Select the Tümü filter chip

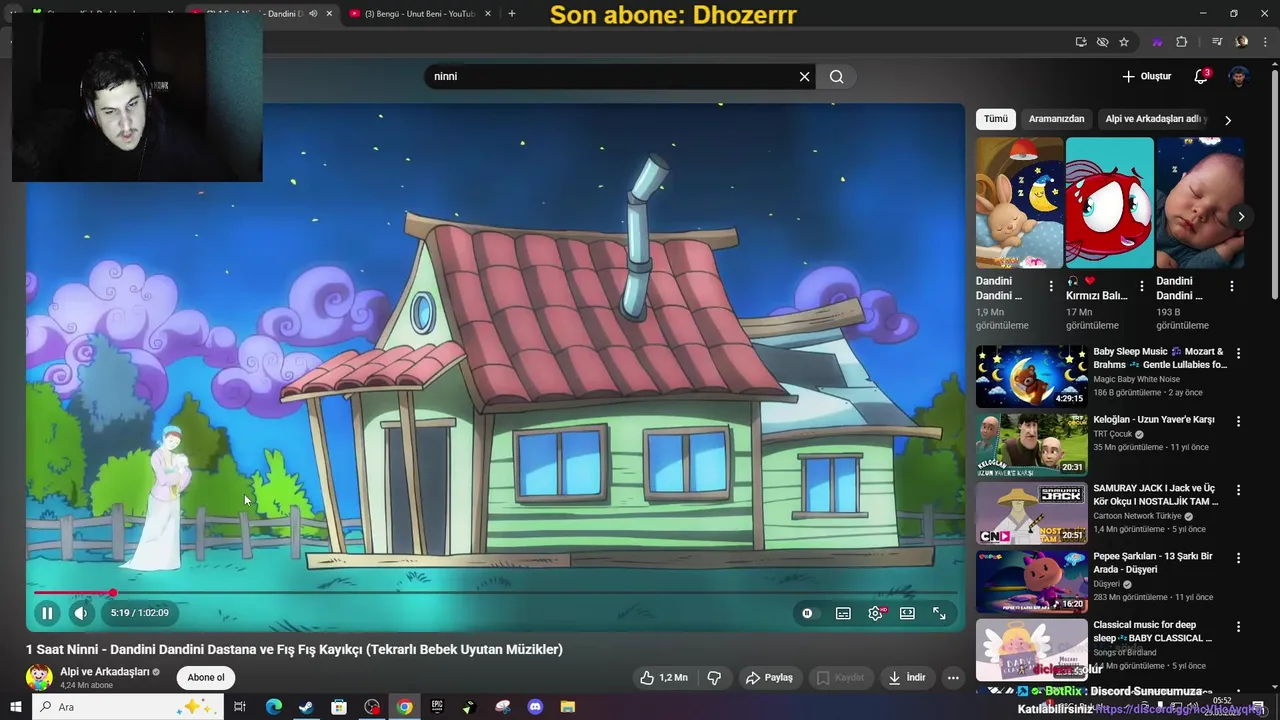click(x=996, y=118)
